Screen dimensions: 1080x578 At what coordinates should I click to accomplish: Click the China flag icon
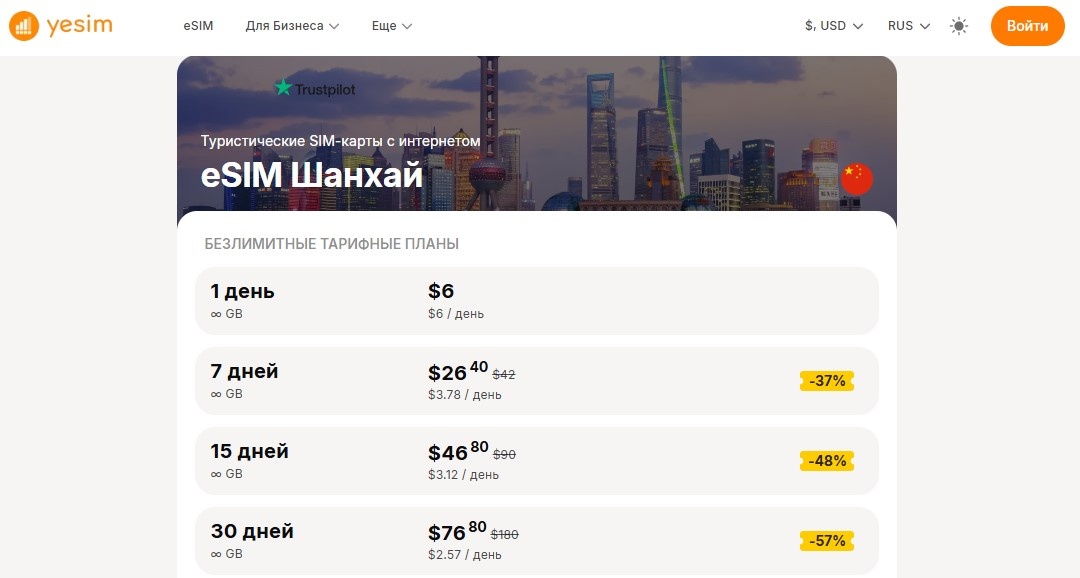point(856,179)
